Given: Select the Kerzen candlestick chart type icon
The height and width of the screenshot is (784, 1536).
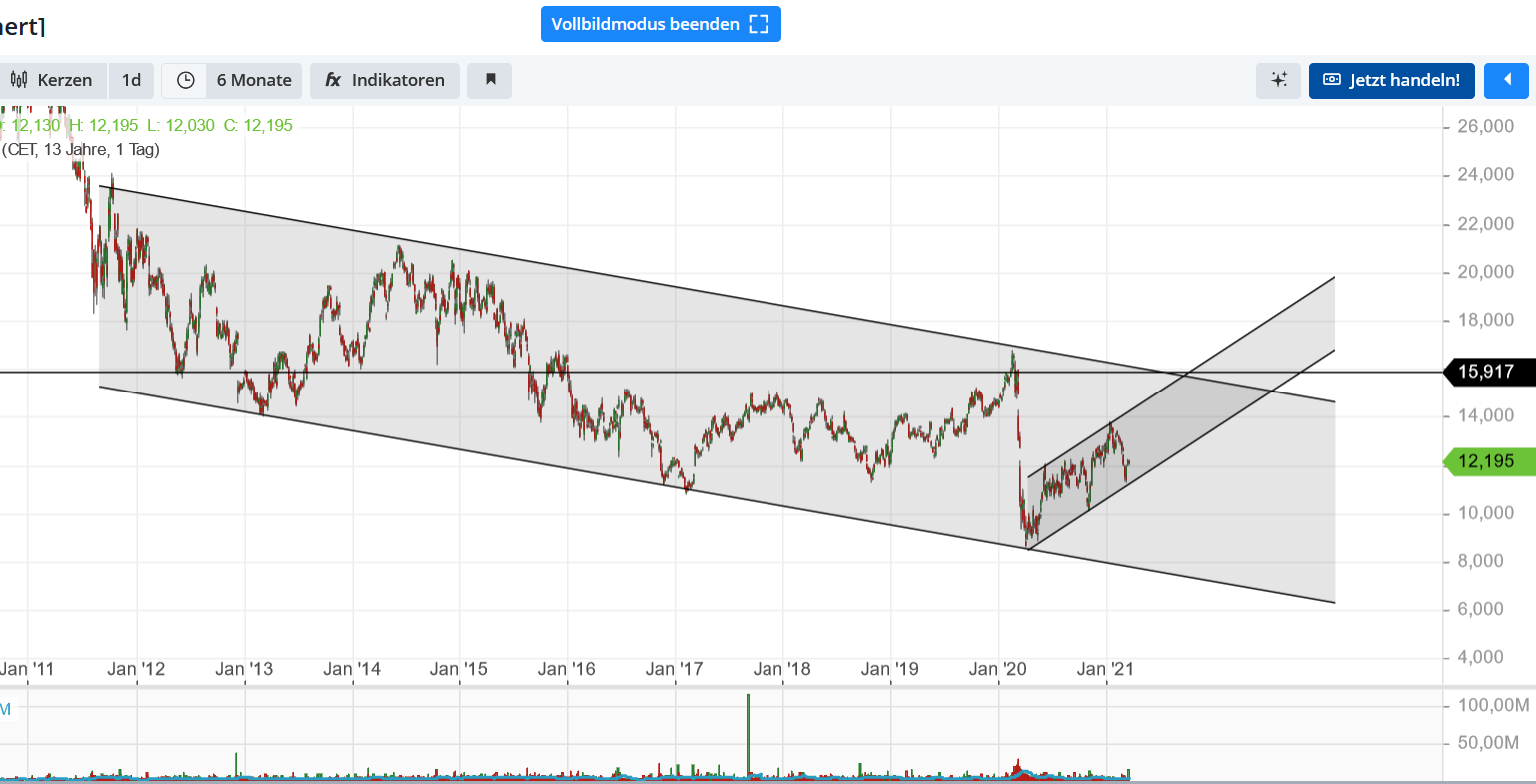Looking at the screenshot, I should click(x=18, y=80).
